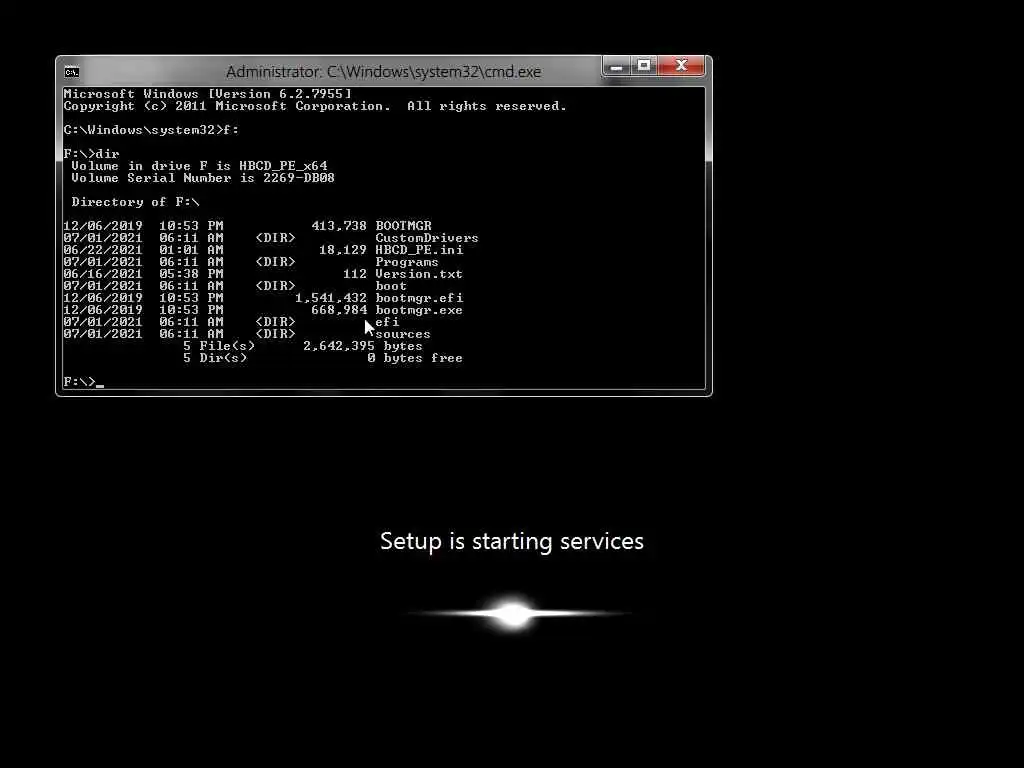This screenshot has width=1024, height=768.
Task: Click the HBCD_PE.ini file name
Action: tap(419, 250)
